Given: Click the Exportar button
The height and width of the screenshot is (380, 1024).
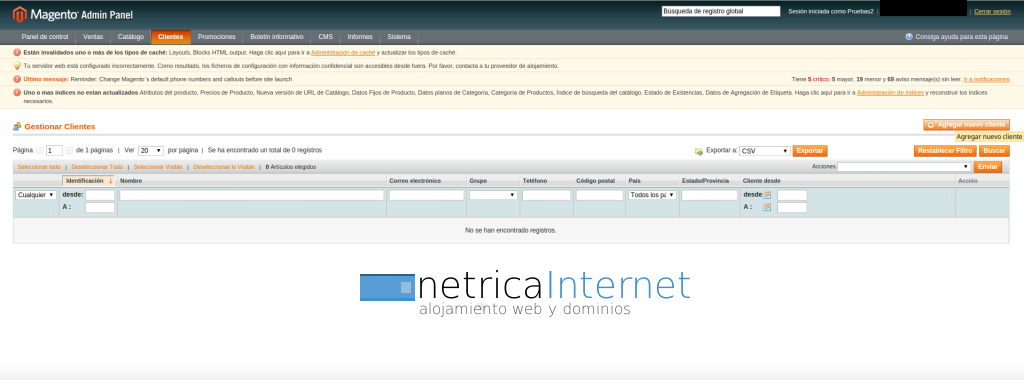Looking at the screenshot, I should pos(810,151).
